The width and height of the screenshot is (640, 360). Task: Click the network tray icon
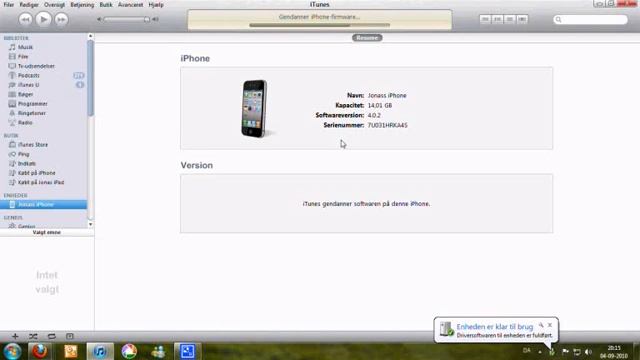(x=577, y=351)
